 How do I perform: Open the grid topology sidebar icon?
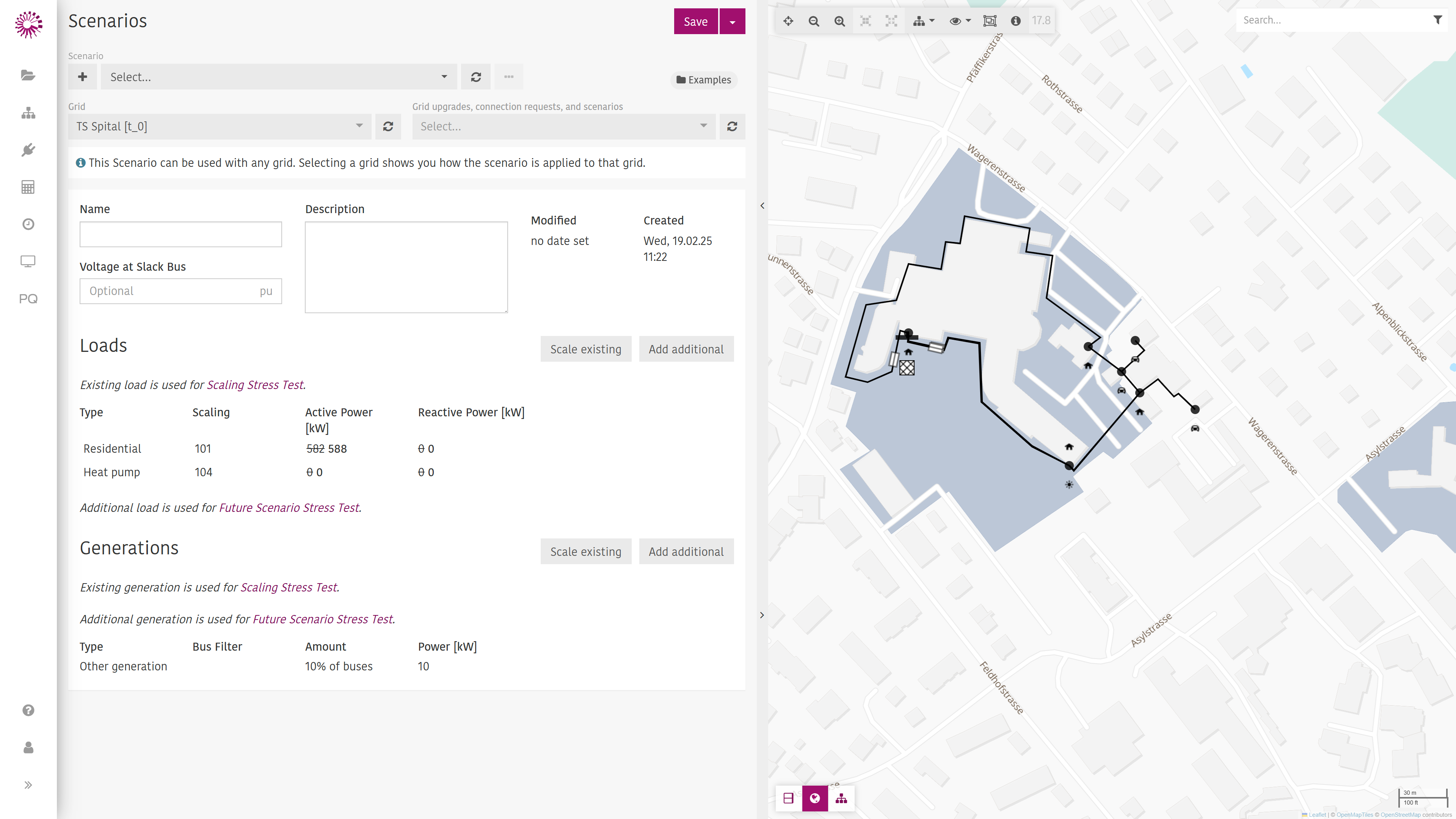[28, 113]
